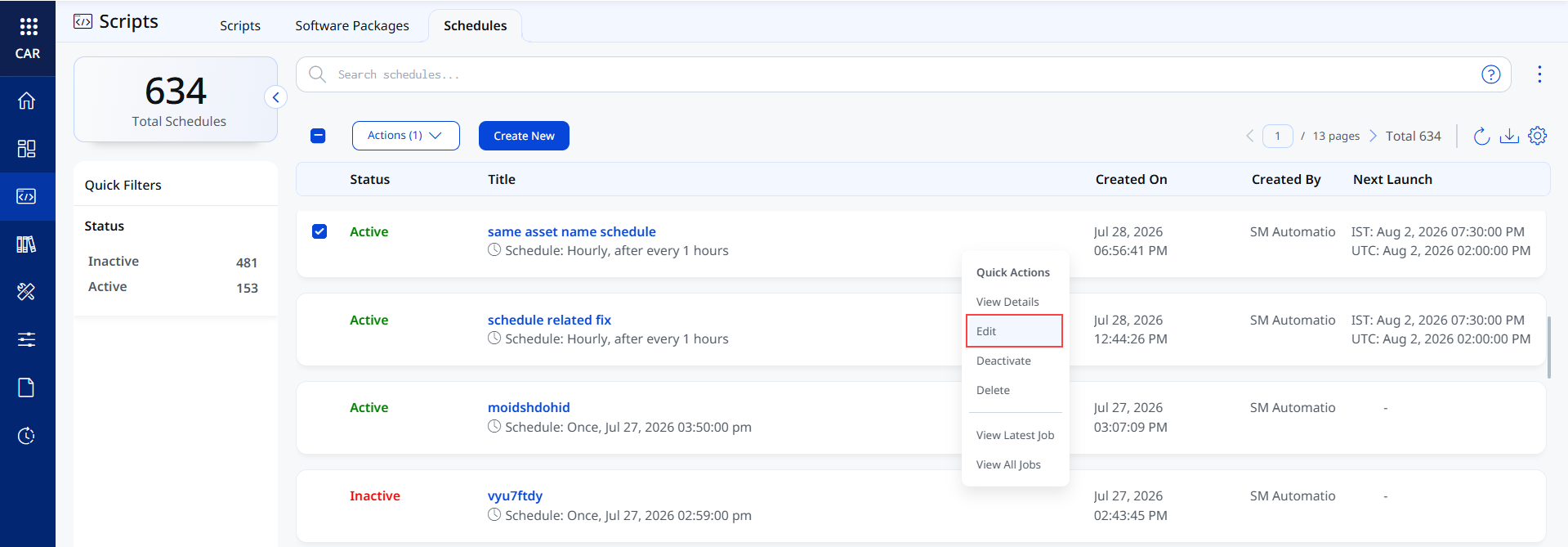Screen dimensions: 1568x547
Task: Open the moidshdohid schedule link
Action: pyautogui.click(x=529, y=407)
